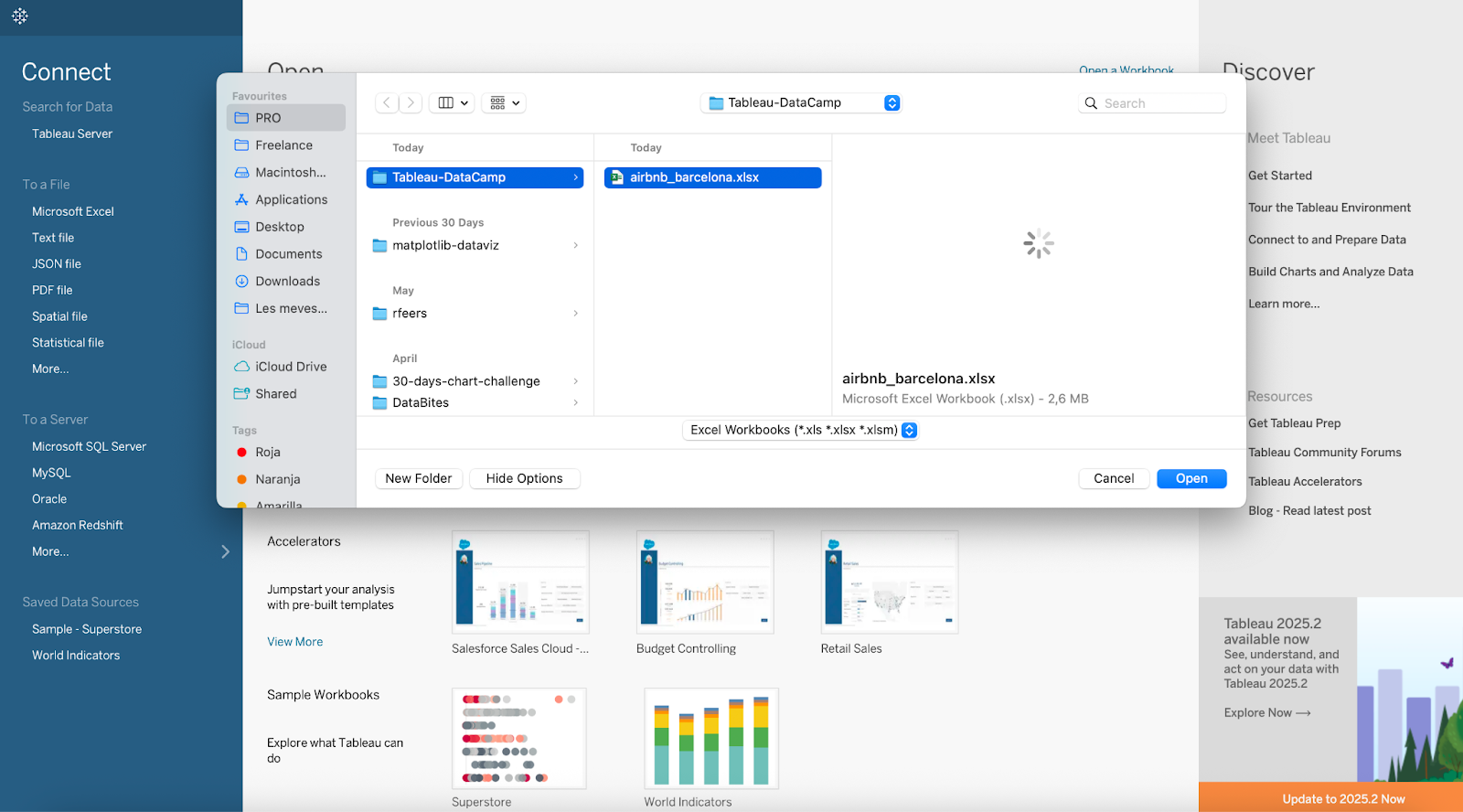
Task: Expand more server connectors chevron
Action: coord(225,552)
